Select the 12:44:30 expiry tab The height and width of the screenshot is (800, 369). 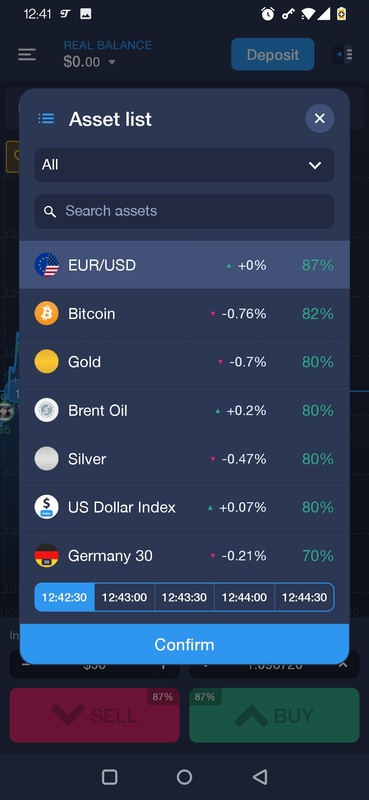(x=304, y=597)
